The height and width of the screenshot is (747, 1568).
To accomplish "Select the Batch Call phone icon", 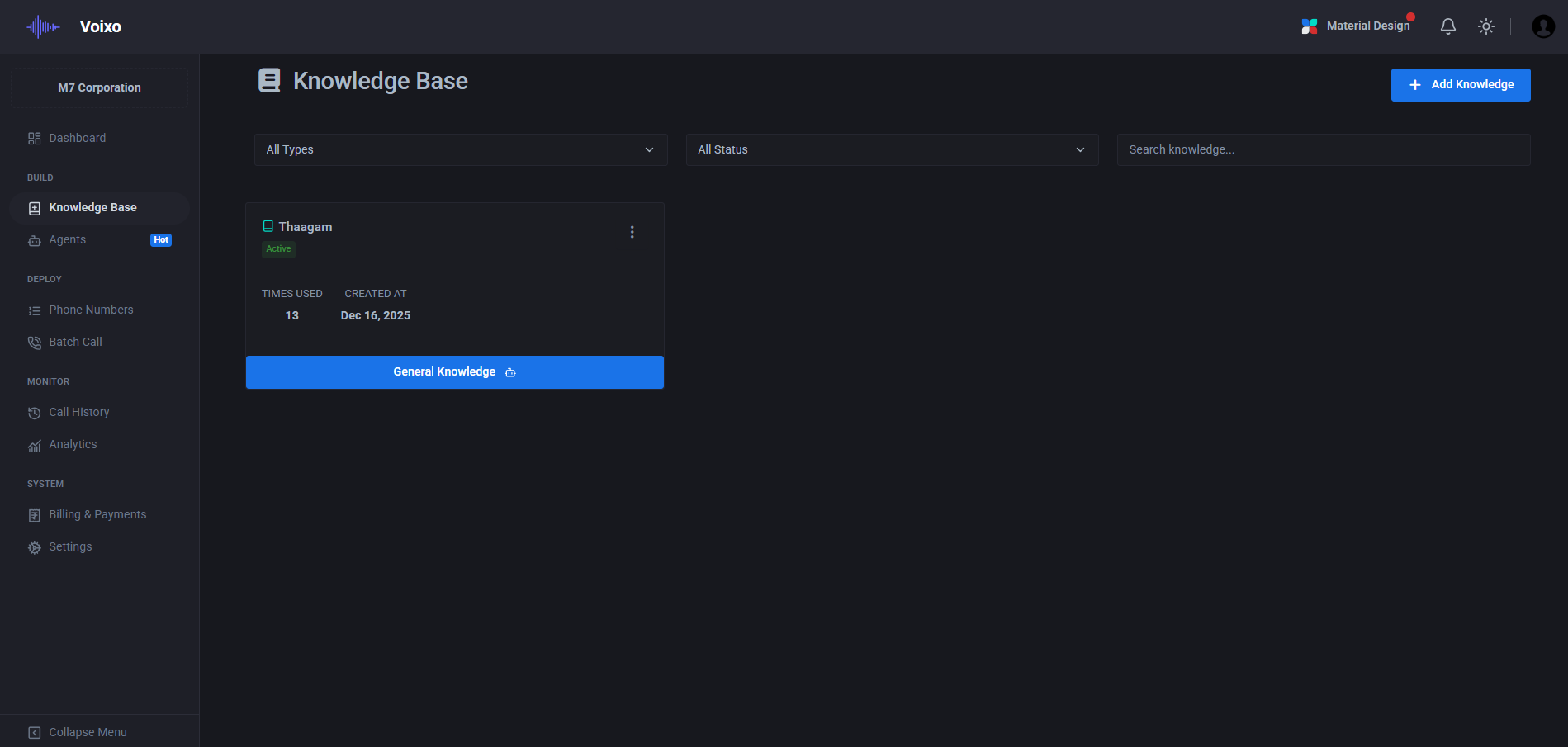I will (x=34, y=342).
